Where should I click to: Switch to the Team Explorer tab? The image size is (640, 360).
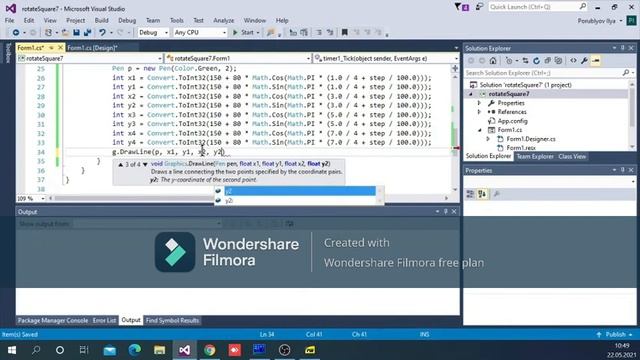point(535,156)
